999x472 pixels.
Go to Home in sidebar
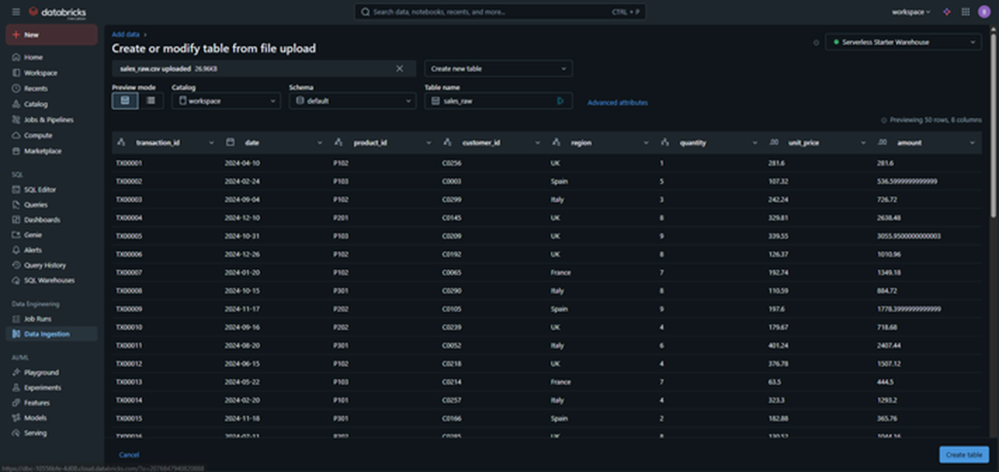(x=52, y=57)
